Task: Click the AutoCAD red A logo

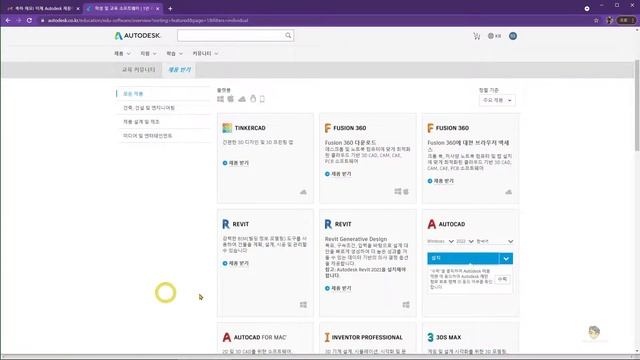Action: [x=432, y=224]
